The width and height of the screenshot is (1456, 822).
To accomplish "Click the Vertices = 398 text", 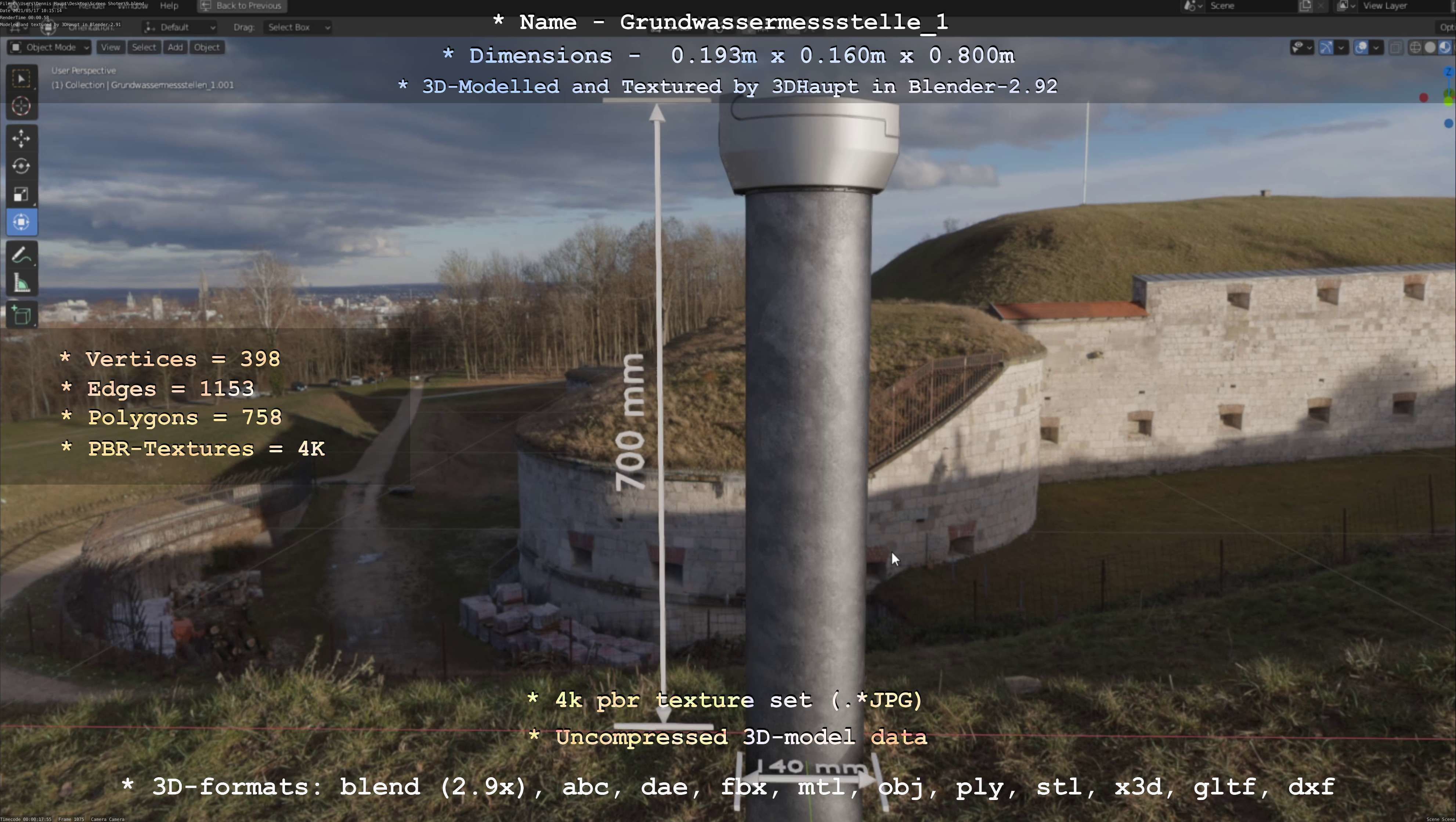I will click(170, 359).
